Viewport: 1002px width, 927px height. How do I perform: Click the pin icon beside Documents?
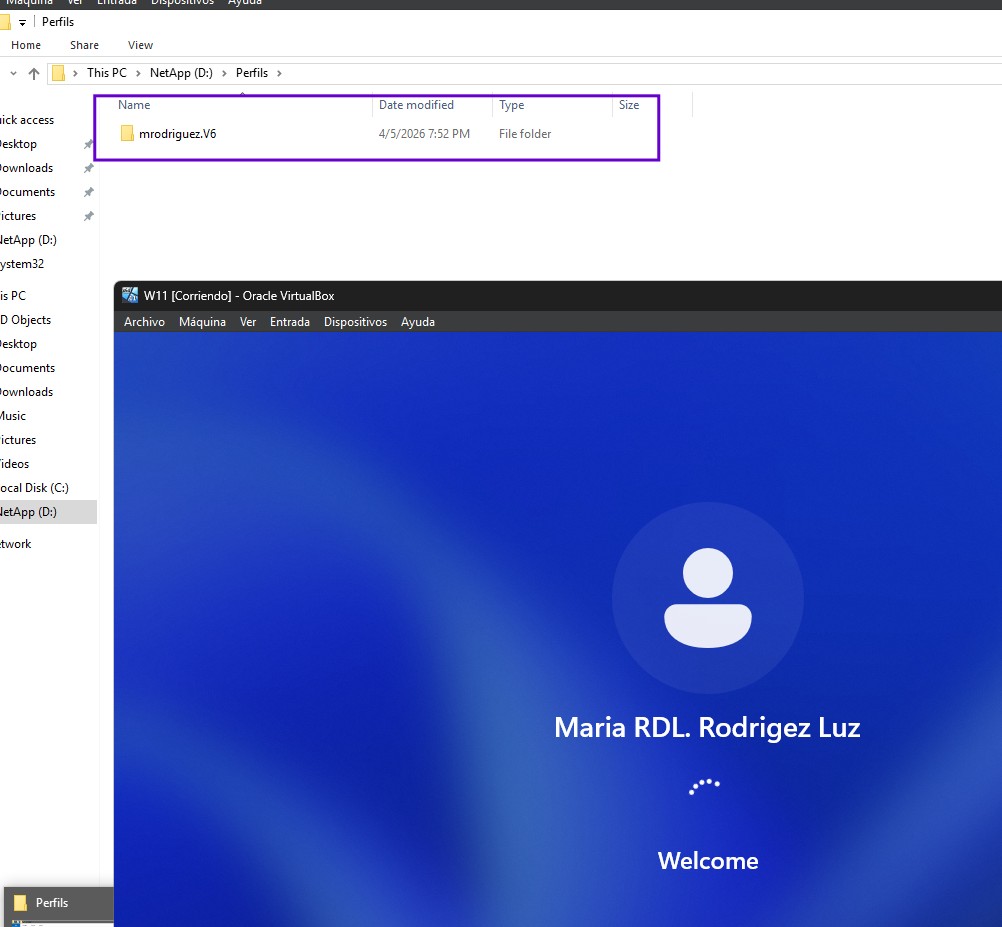point(88,192)
